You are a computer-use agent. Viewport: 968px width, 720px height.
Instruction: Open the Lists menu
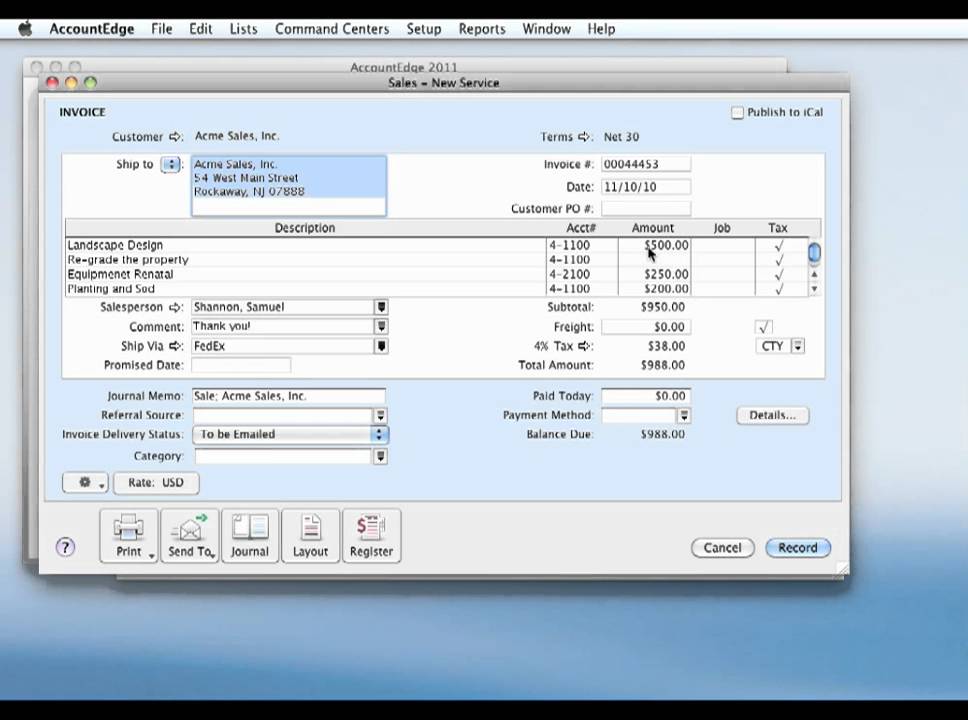click(x=243, y=29)
